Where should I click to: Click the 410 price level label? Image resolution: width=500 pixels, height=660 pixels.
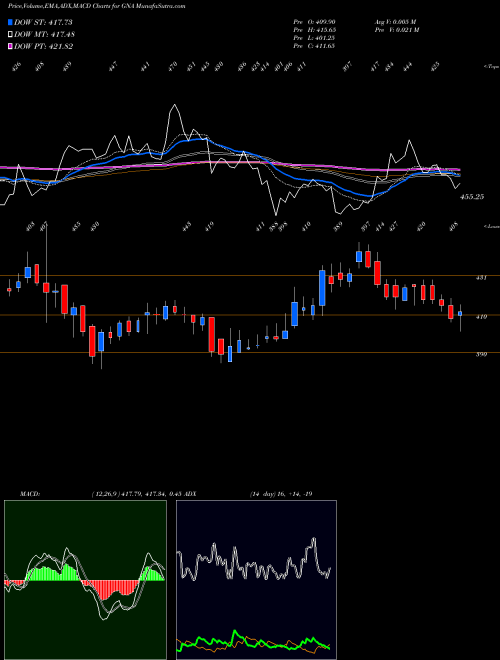point(481,317)
